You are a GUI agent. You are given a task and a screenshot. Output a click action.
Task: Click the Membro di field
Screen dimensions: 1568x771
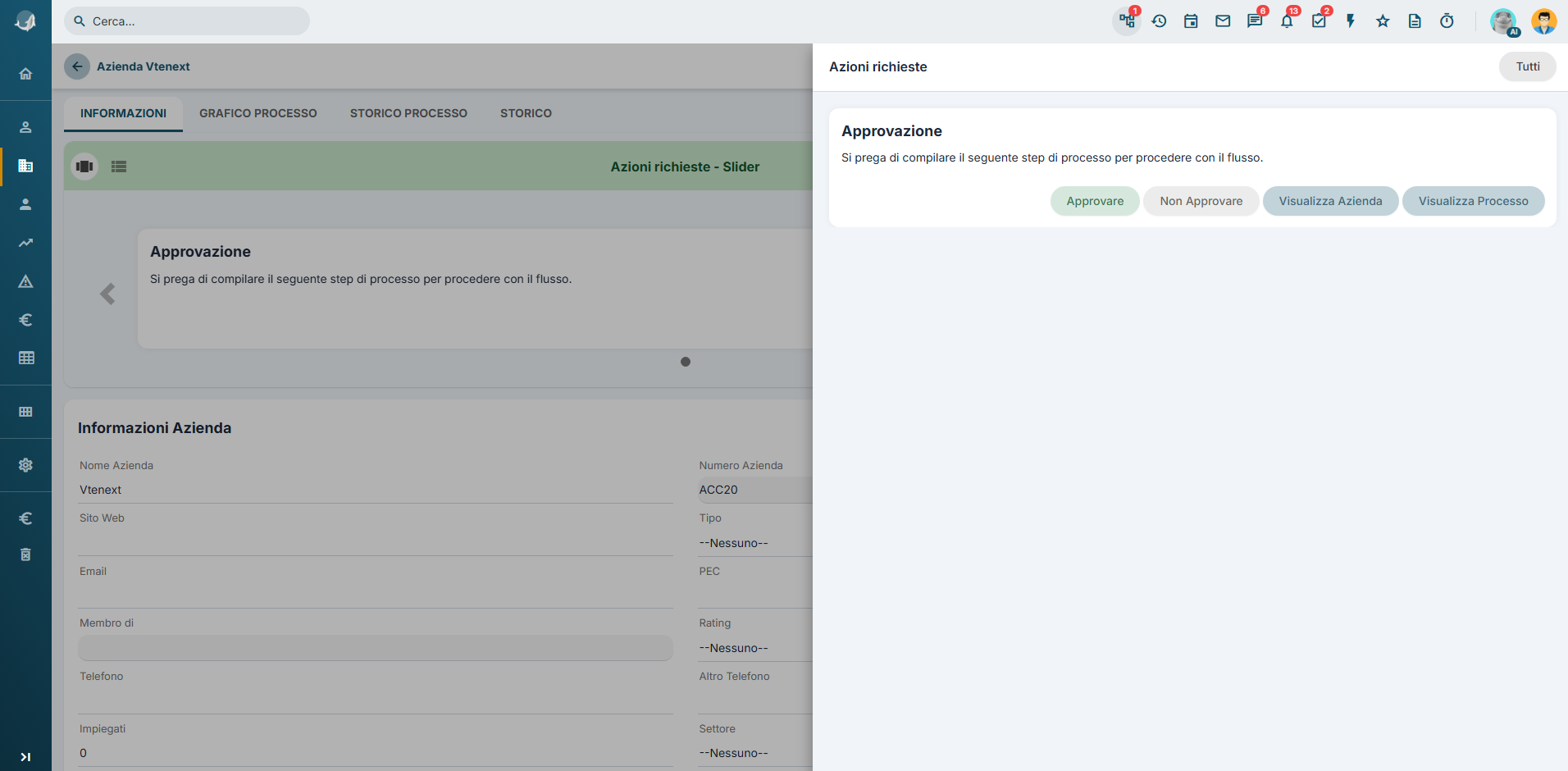(376, 648)
